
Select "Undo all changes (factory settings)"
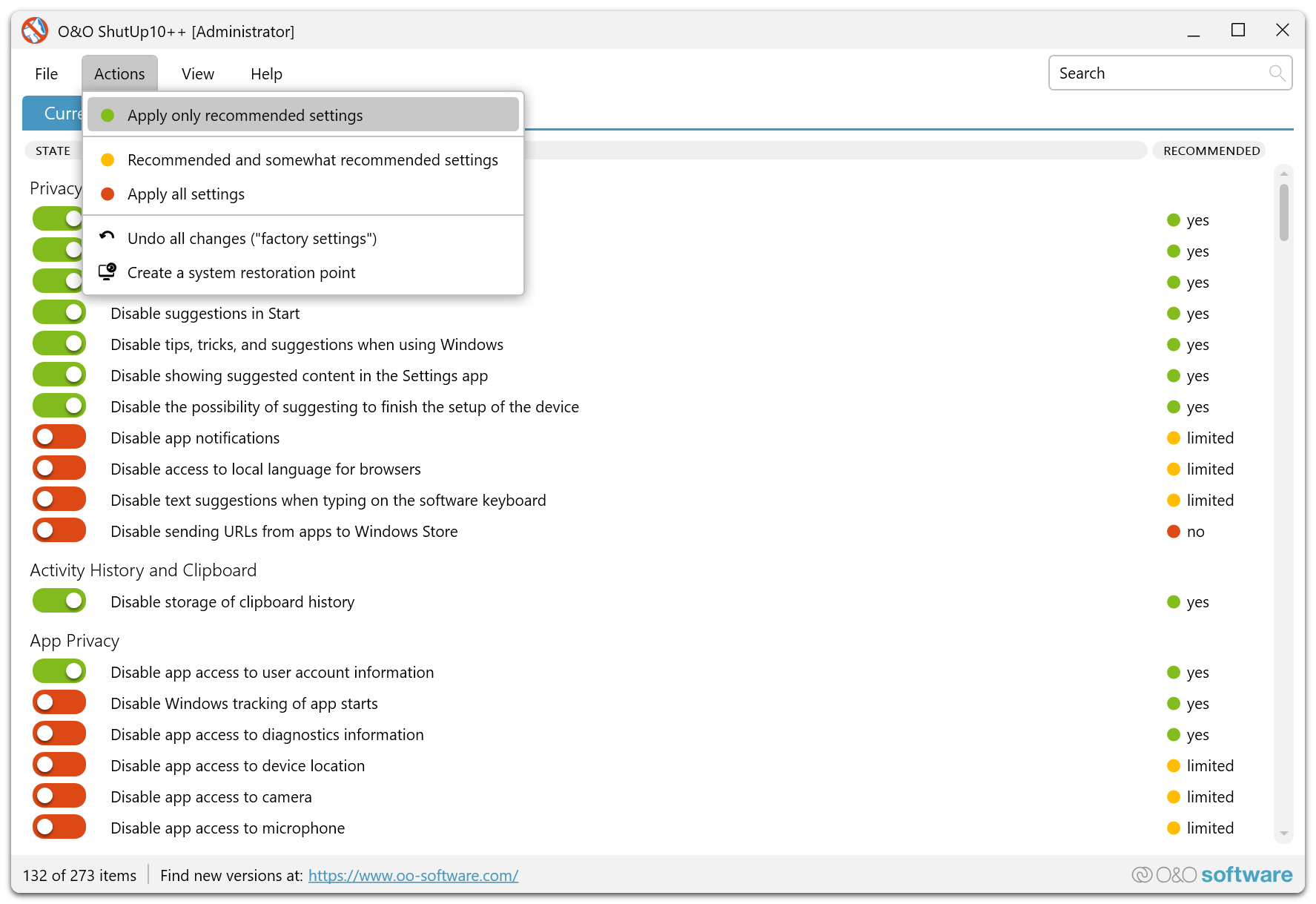coord(252,238)
